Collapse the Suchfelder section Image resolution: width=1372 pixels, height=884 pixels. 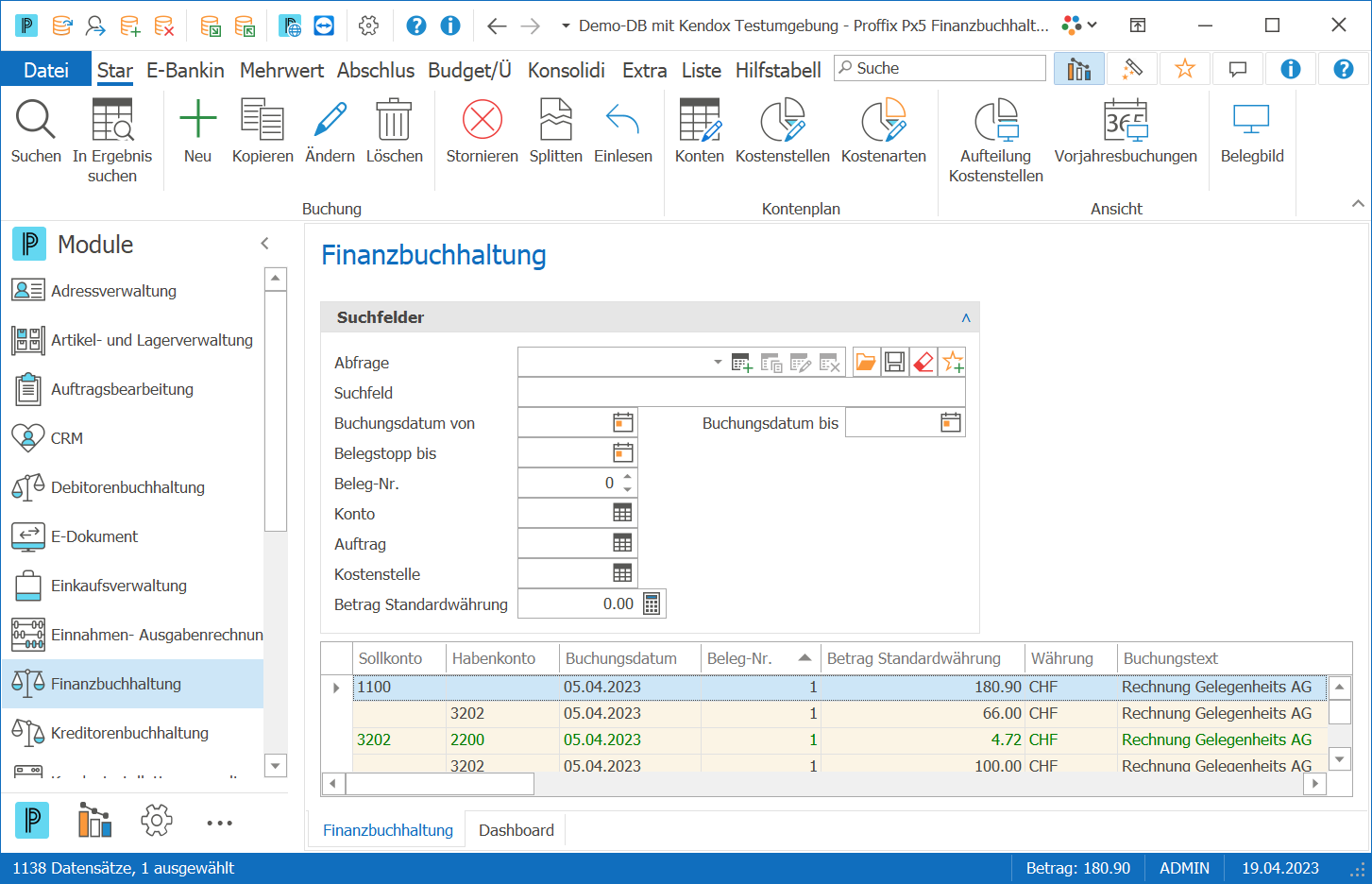(x=966, y=318)
